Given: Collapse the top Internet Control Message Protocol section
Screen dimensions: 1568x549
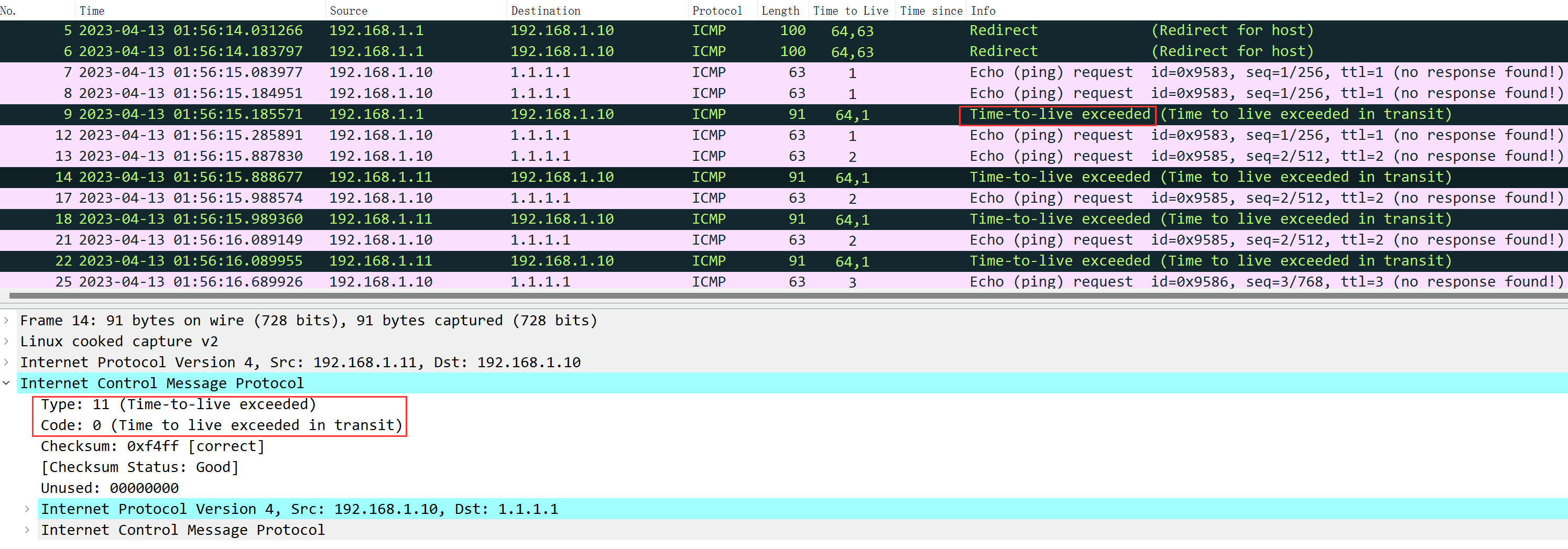Looking at the screenshot, I should click(x=6, y=383).
